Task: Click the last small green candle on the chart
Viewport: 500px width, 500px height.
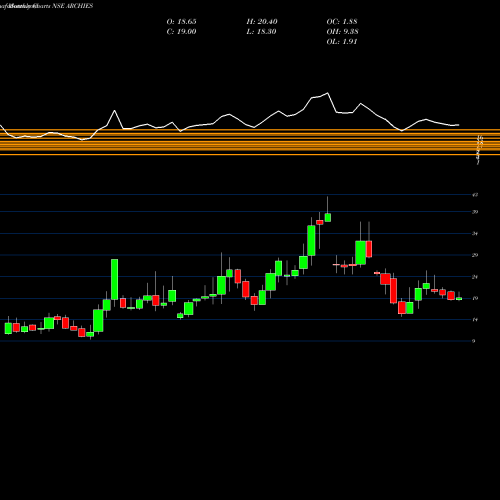Action: pos(459,299)
